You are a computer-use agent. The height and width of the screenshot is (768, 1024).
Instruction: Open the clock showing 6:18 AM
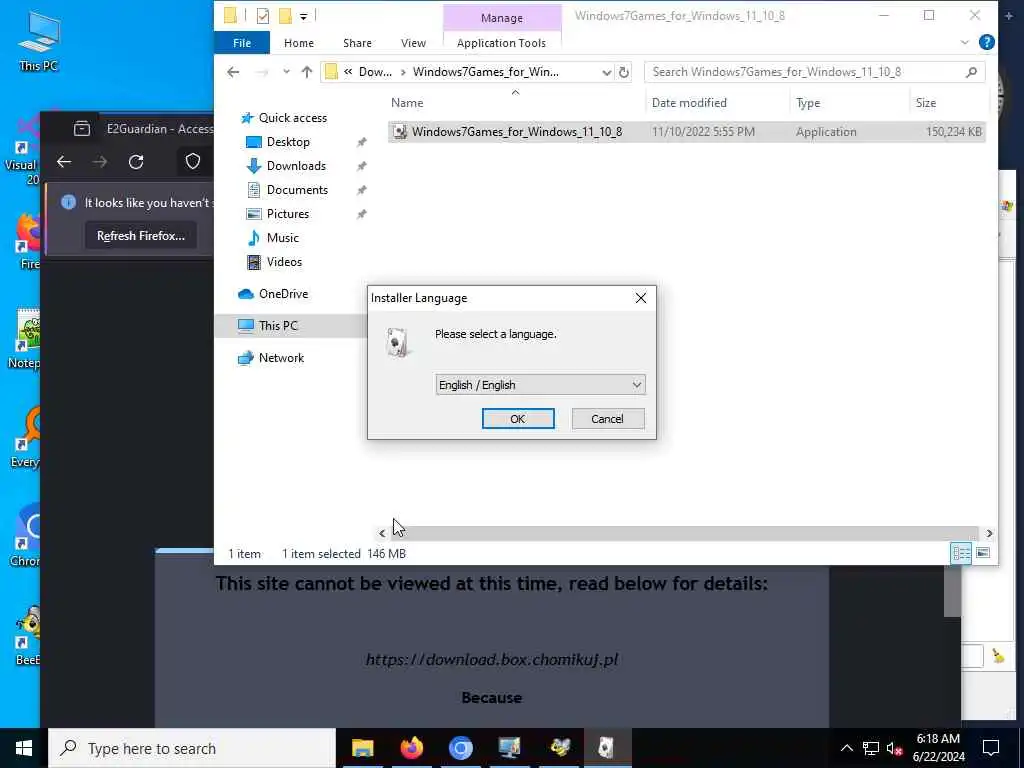[x=938, y=748]
